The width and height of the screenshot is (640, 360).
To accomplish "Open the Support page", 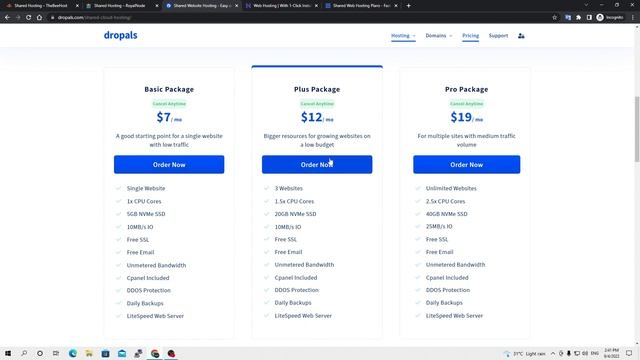I will [498, 36].
